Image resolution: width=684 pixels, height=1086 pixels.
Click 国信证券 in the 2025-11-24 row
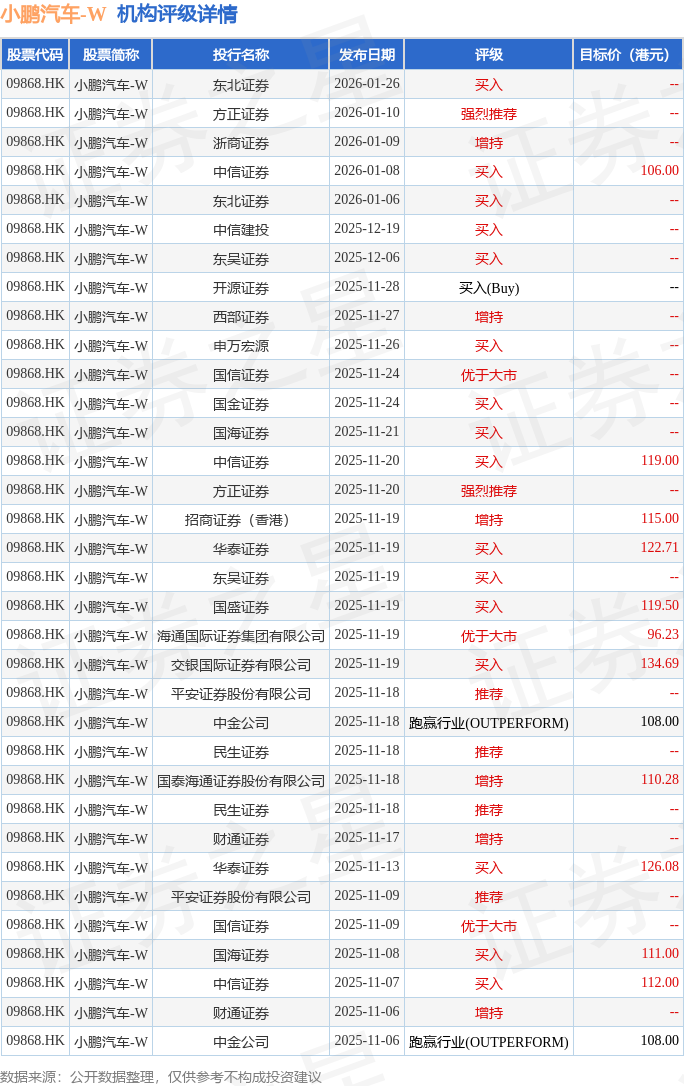(241, 375)
